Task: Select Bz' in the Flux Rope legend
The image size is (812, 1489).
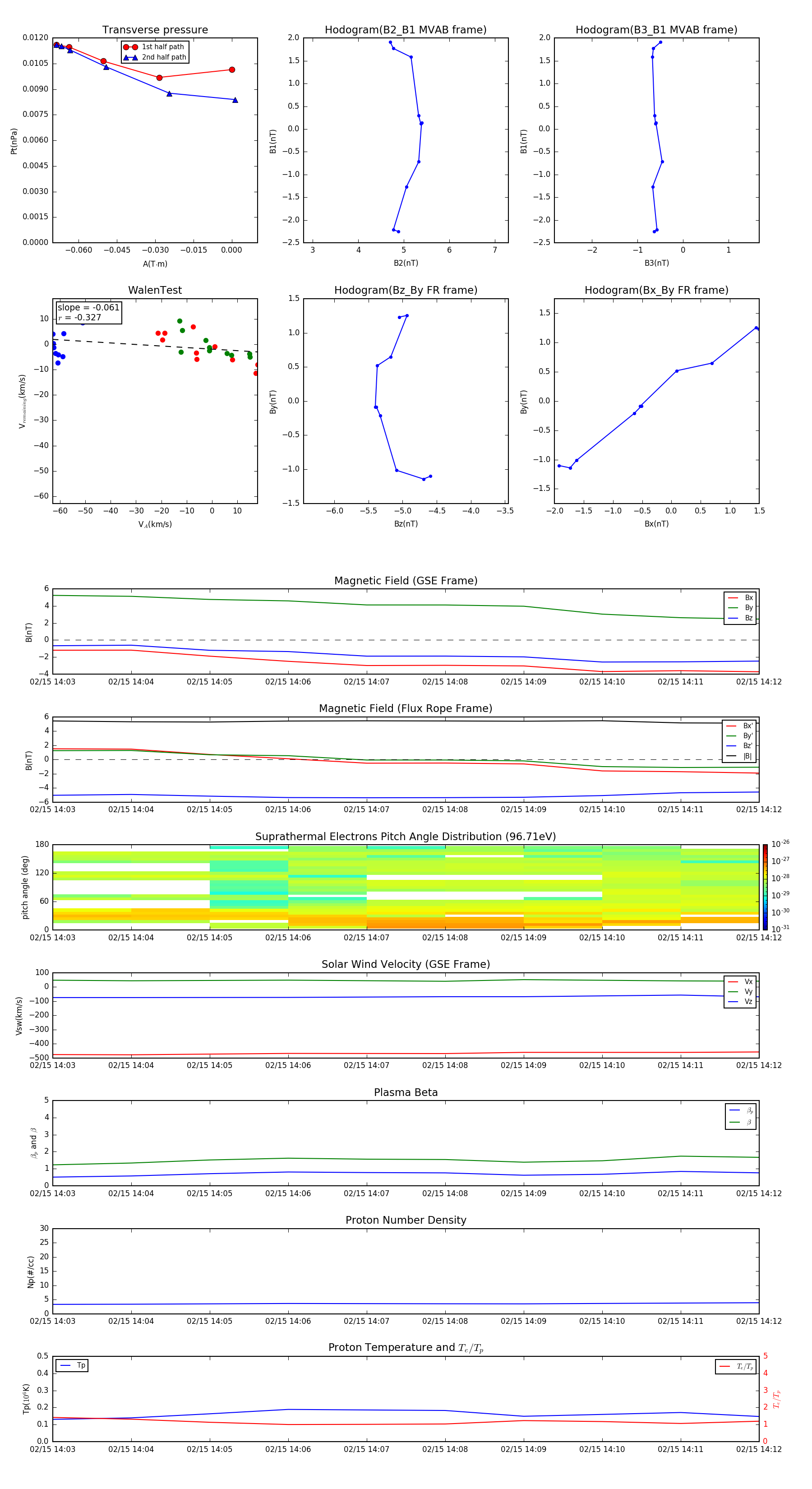Action: (739, 746)
